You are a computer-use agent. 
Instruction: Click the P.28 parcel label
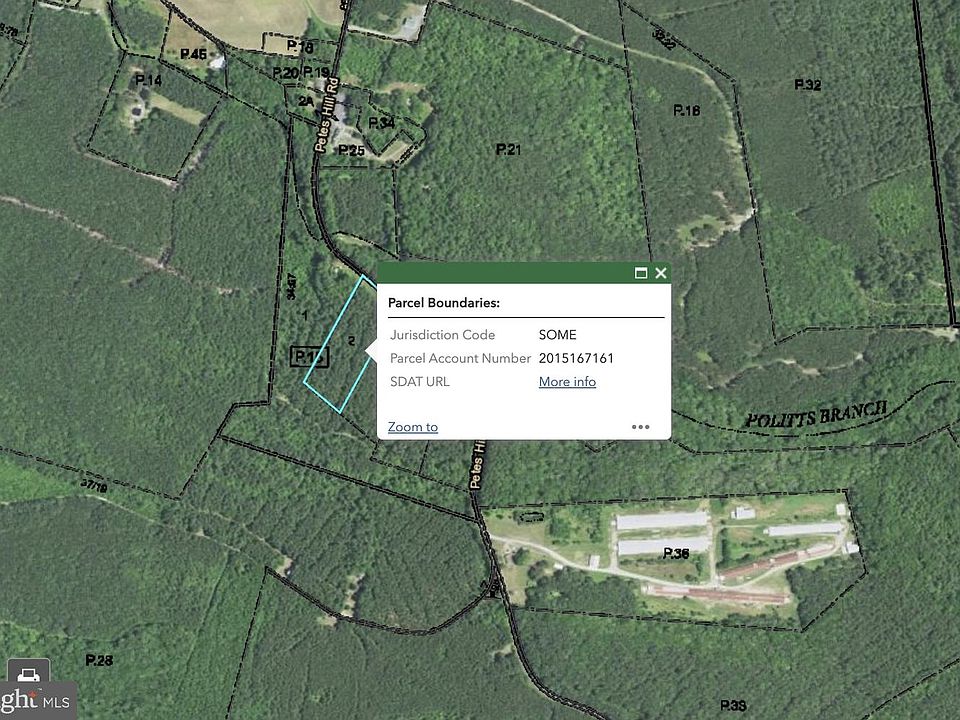99,660
